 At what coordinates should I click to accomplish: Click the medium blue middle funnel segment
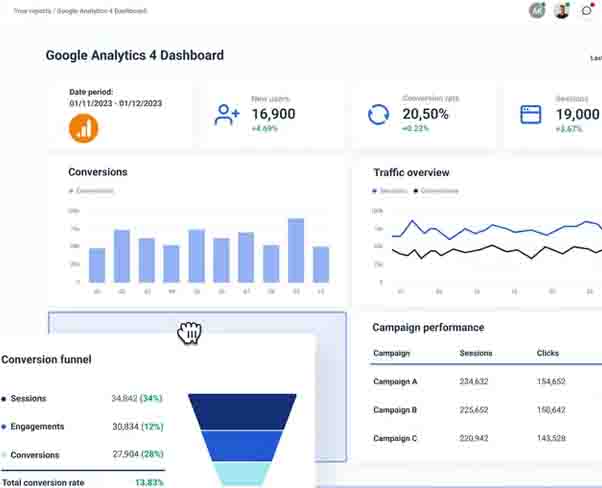click(242, 446)
